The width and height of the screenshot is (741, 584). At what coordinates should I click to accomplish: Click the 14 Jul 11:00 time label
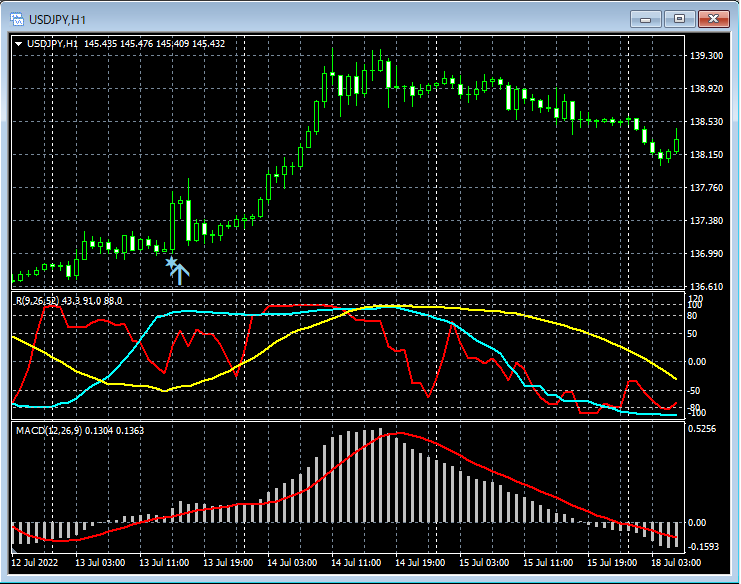click(x=356, y=563)
